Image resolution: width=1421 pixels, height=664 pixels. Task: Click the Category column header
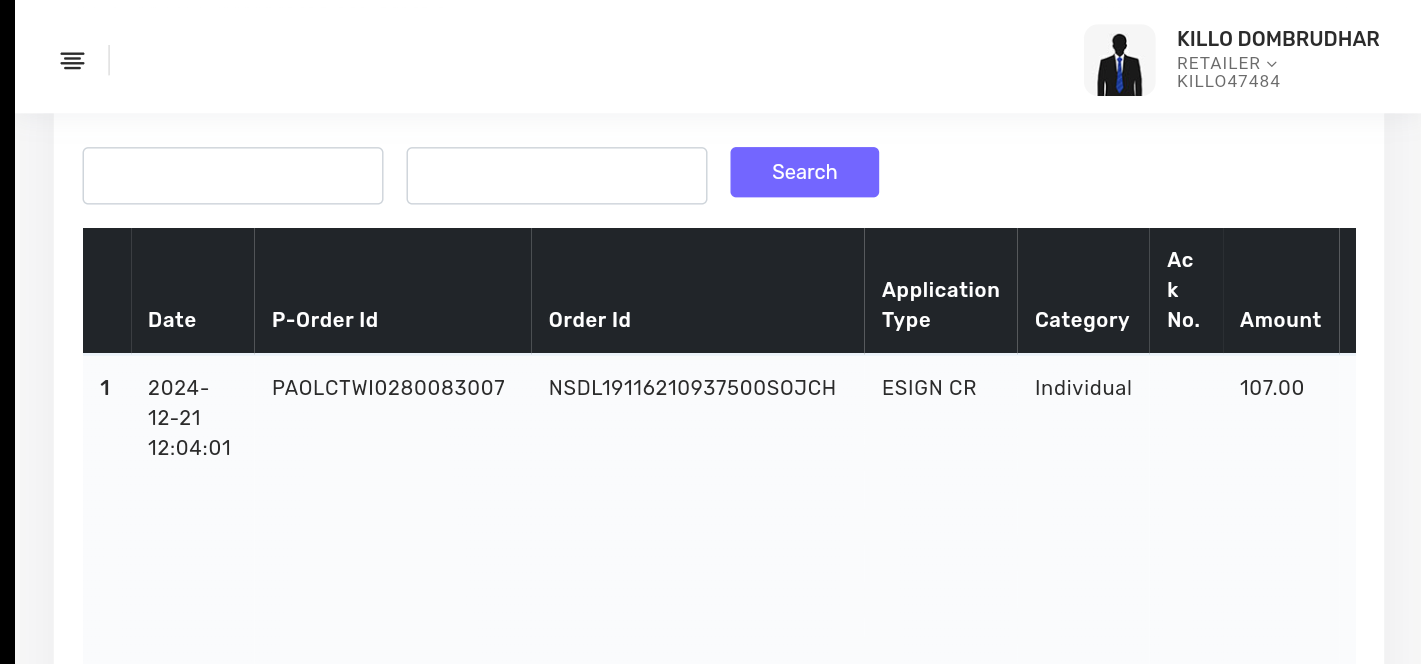[1082, 320]
